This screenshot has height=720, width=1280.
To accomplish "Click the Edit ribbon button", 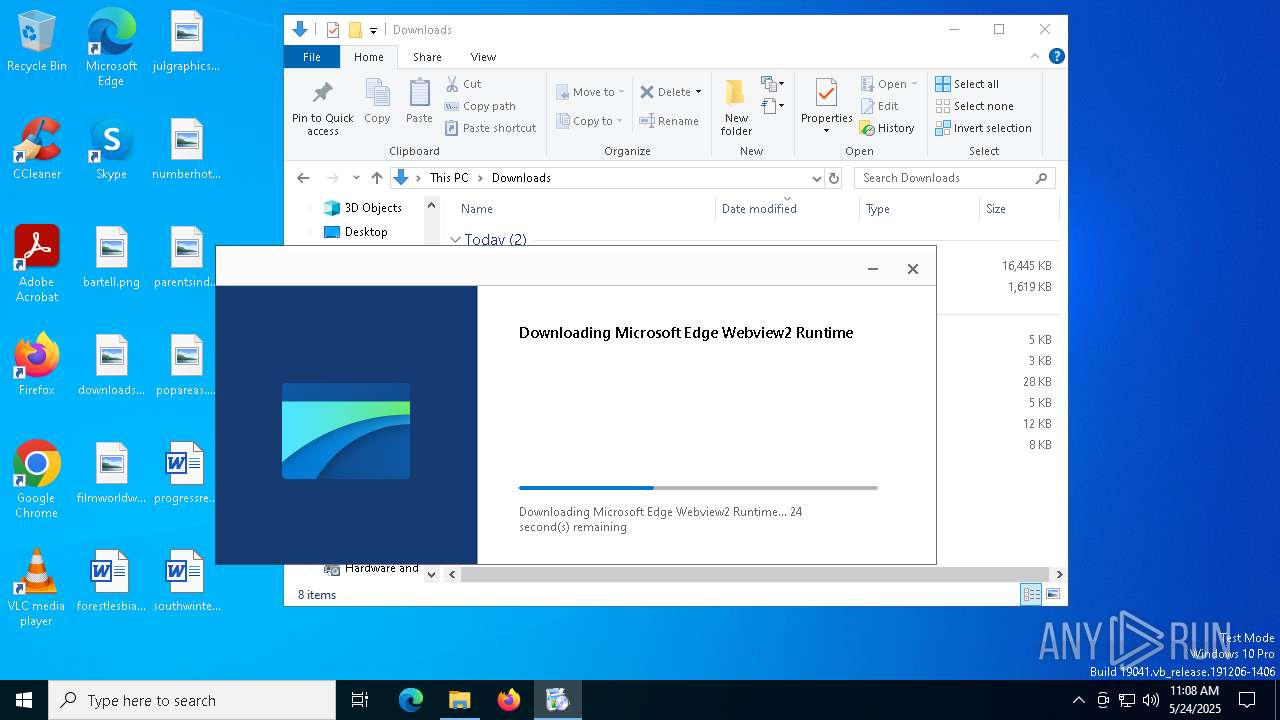I will (x=879, y=106).
